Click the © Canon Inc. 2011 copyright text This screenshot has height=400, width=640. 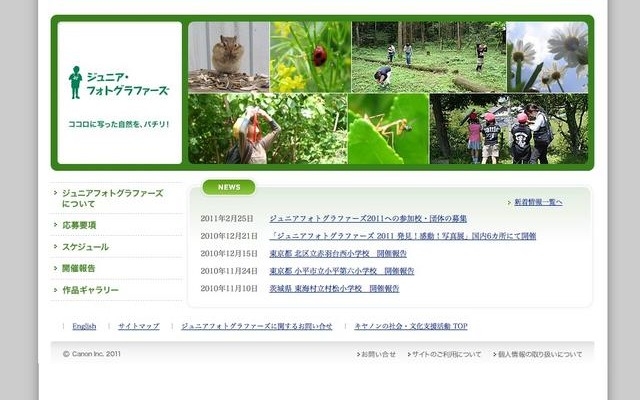[92, 354]
